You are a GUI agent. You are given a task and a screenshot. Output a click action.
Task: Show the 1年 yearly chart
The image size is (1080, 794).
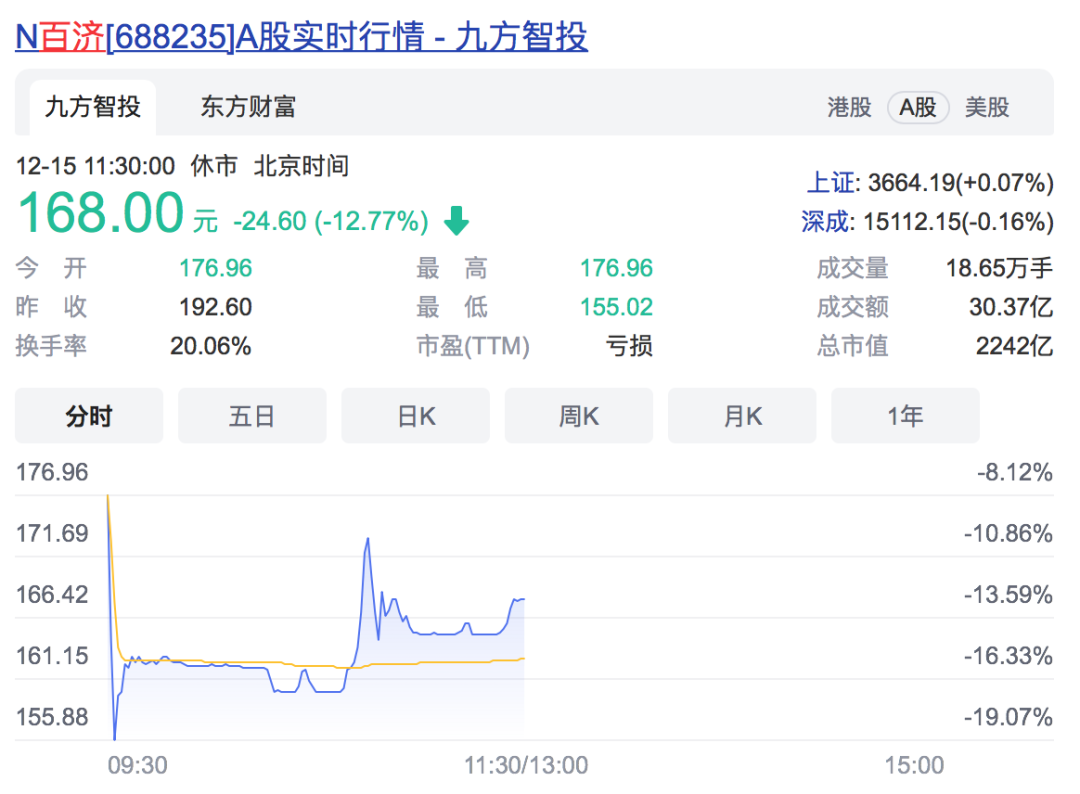(x=905, y=416)
